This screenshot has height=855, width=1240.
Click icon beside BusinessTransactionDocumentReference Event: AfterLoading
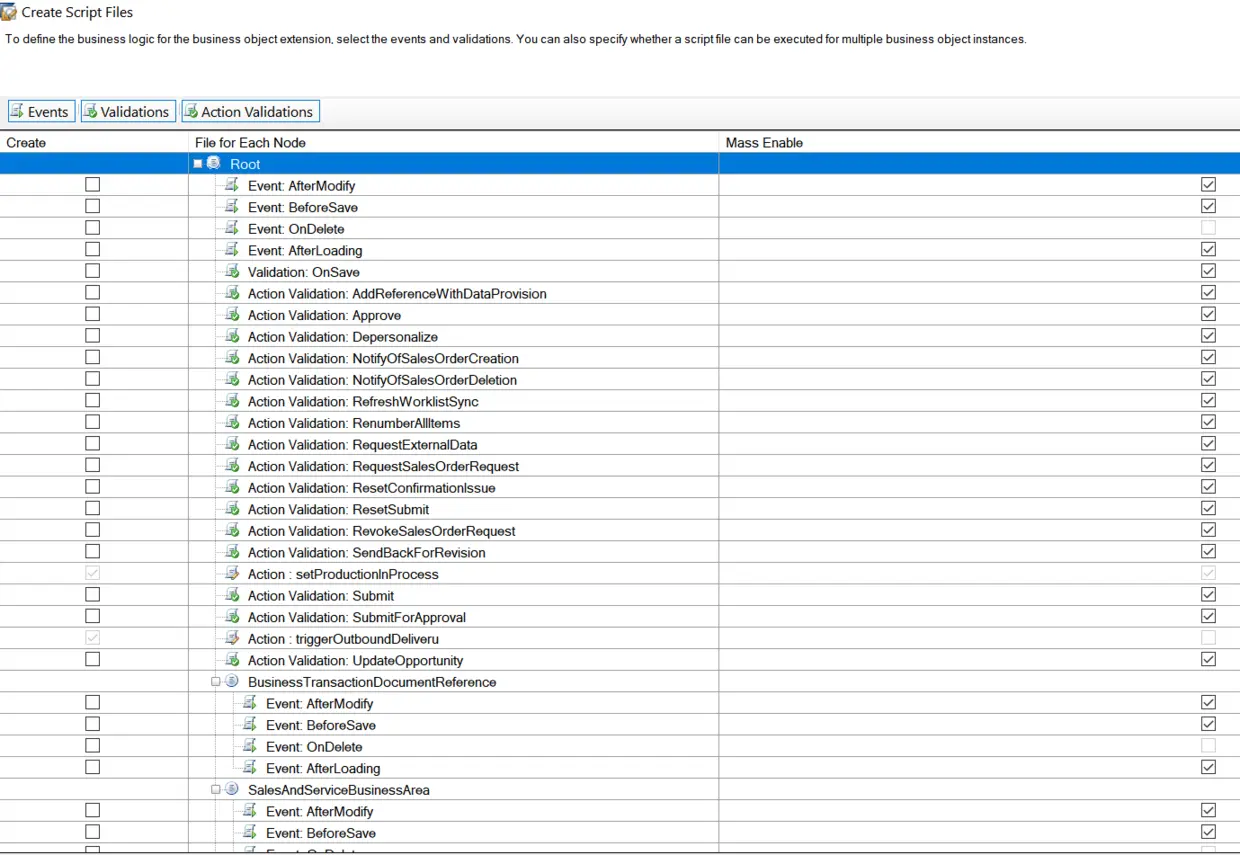click(250, 768)
